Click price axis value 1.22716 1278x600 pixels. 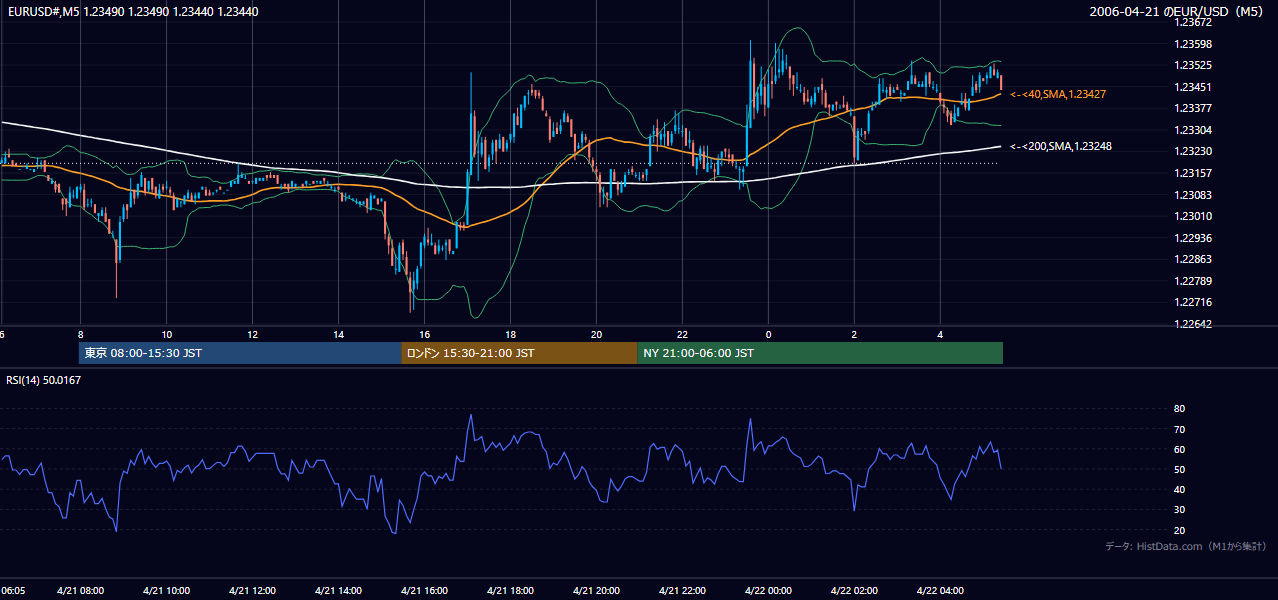point(1192,302)
